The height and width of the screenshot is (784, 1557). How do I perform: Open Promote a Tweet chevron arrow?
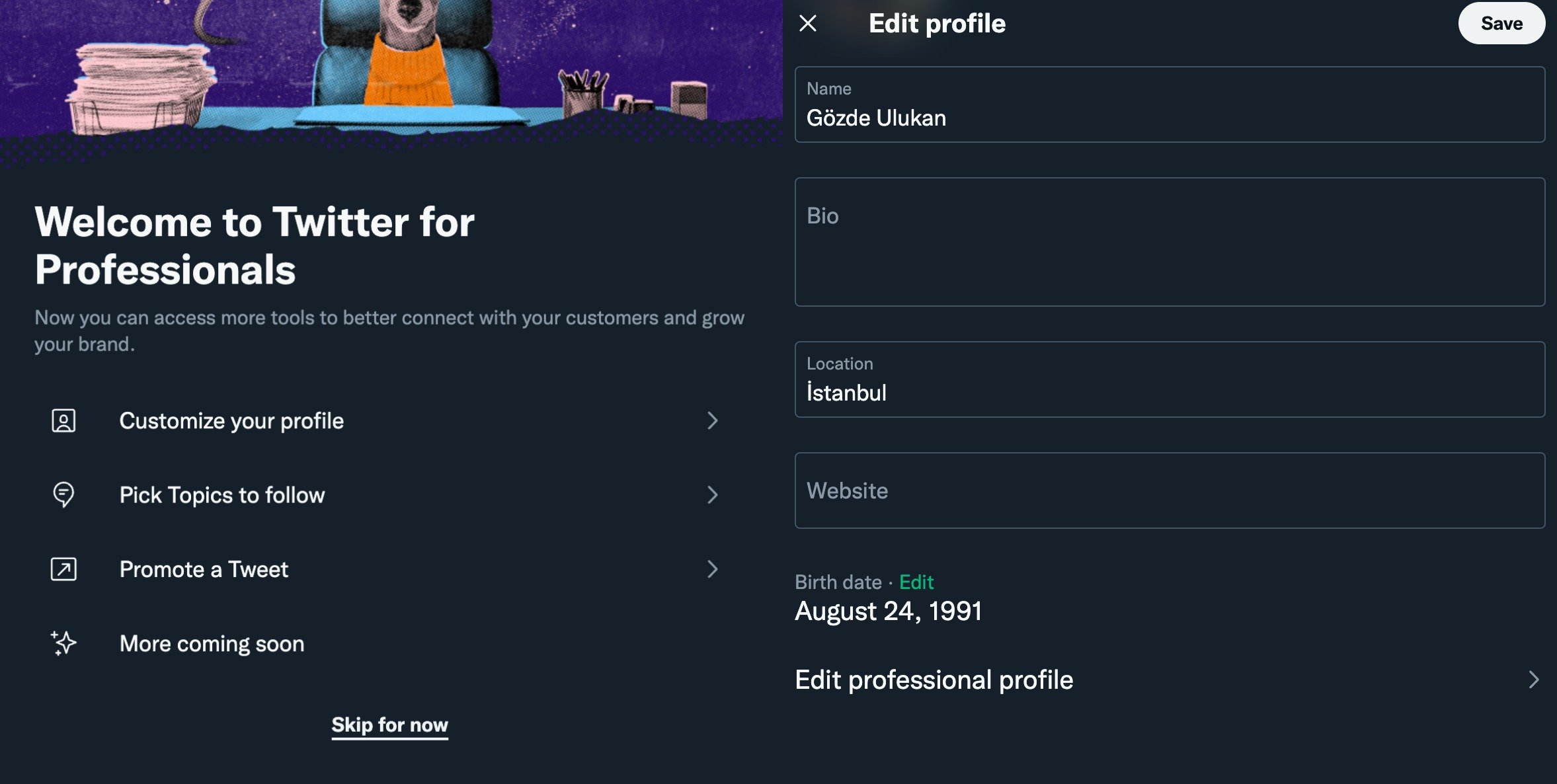(x=712, y=569)
